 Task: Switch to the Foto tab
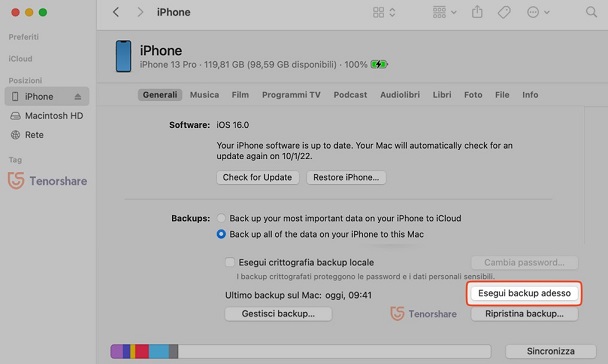[473, 95]
